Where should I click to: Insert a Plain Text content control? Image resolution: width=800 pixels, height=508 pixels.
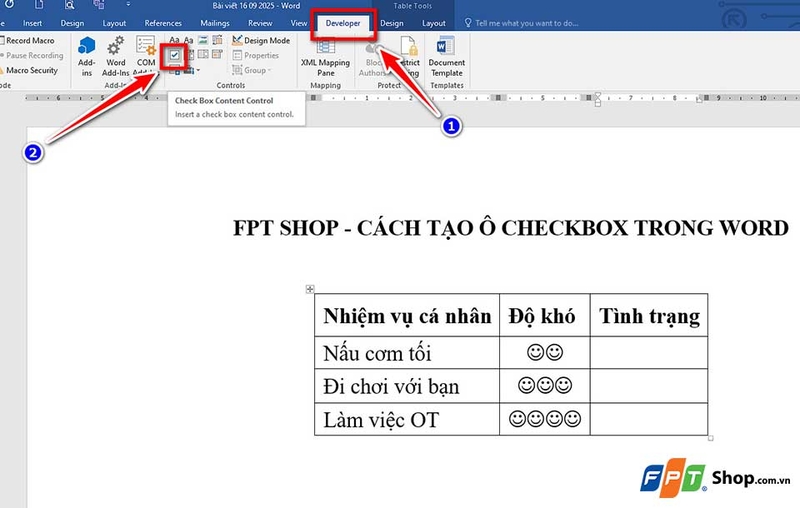[x=189, y=40]
